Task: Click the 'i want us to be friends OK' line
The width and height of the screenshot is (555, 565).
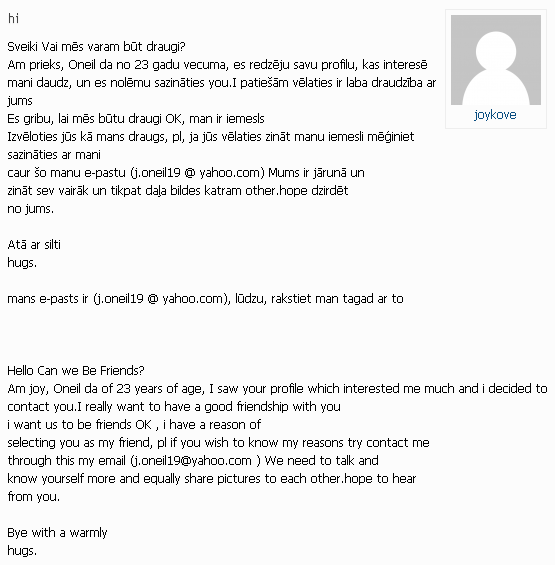Action: coord(134,424)
